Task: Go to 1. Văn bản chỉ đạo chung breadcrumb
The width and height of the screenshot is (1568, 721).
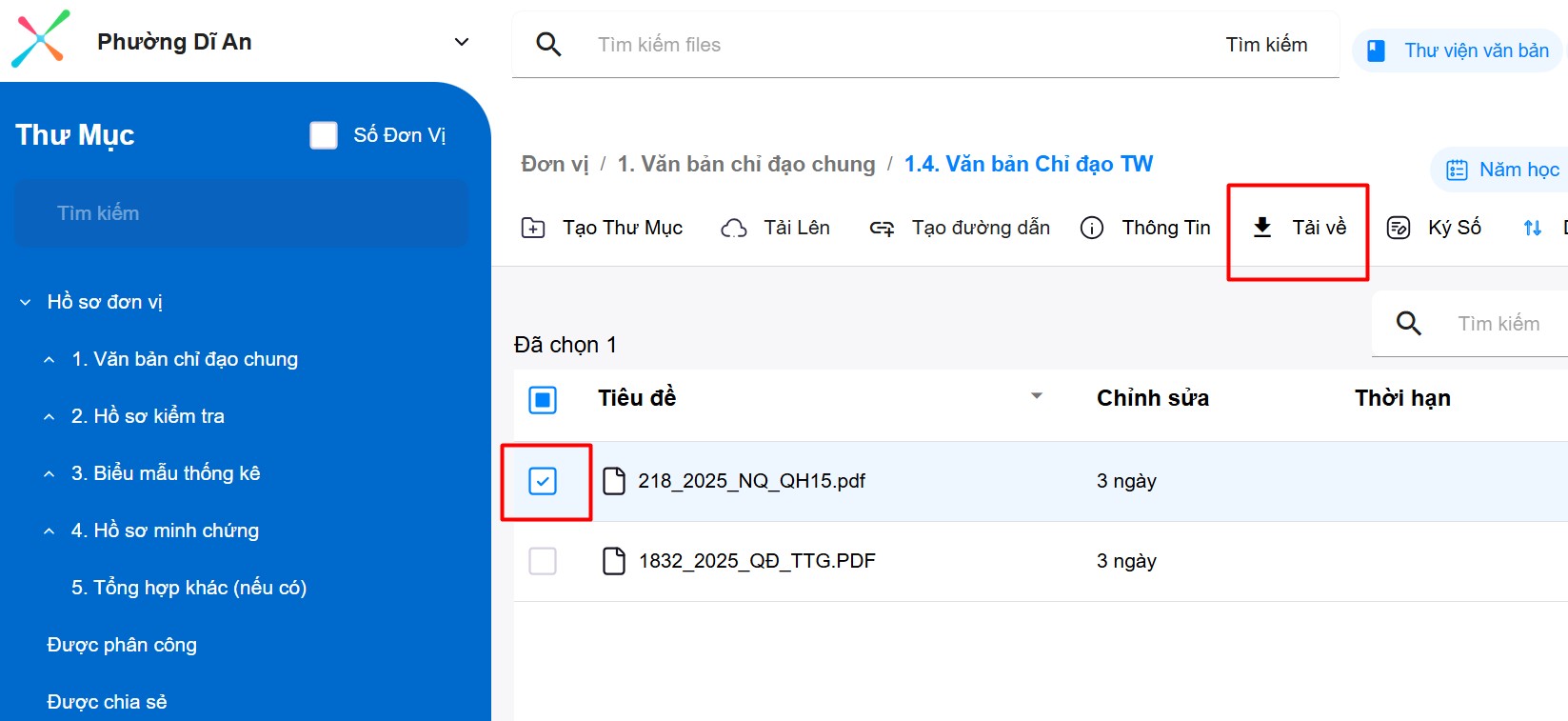Action: coord(745,164)
